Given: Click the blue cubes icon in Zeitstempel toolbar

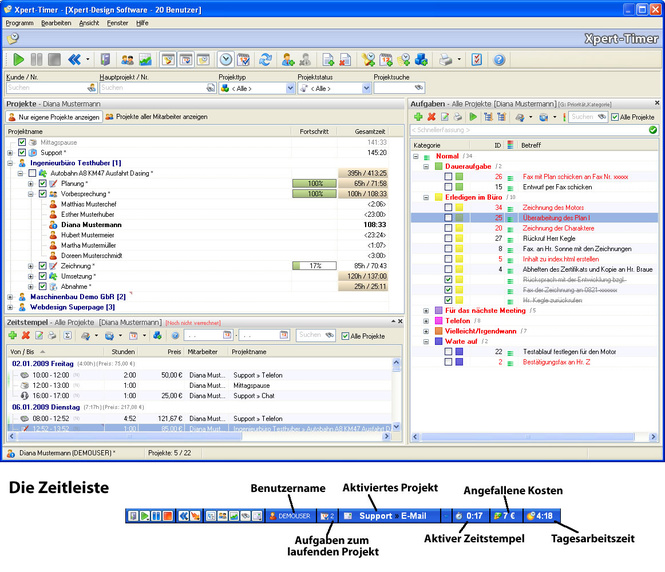Looking at the screenshot, I should [x=157, y=335].
